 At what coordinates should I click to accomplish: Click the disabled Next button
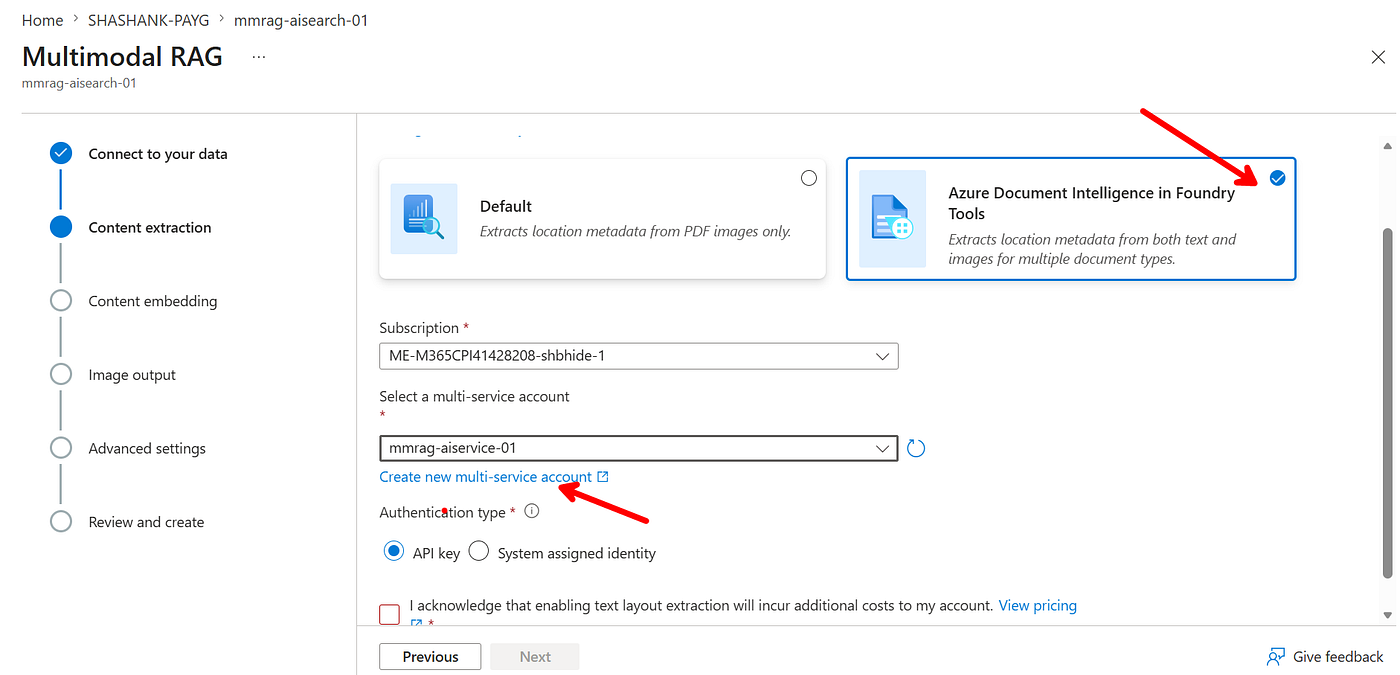(x=535, y=657)
